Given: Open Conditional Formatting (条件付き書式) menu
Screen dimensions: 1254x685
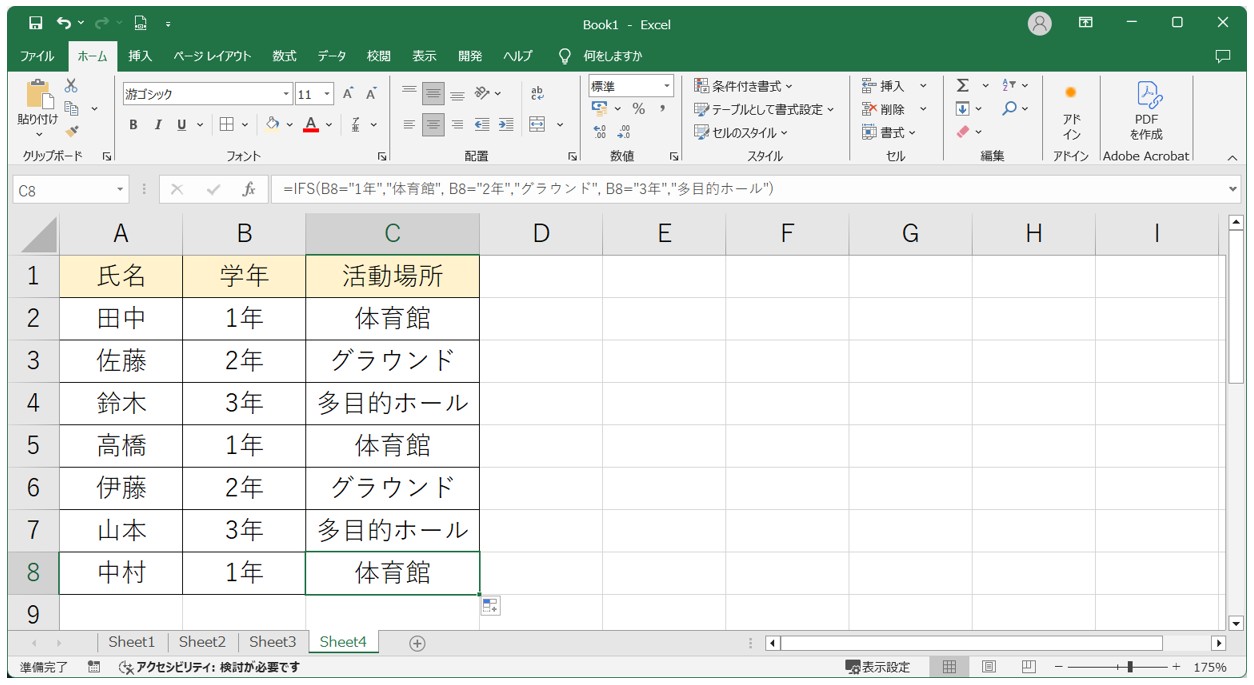Looking at the screenshot, I should tap(743, 86).
